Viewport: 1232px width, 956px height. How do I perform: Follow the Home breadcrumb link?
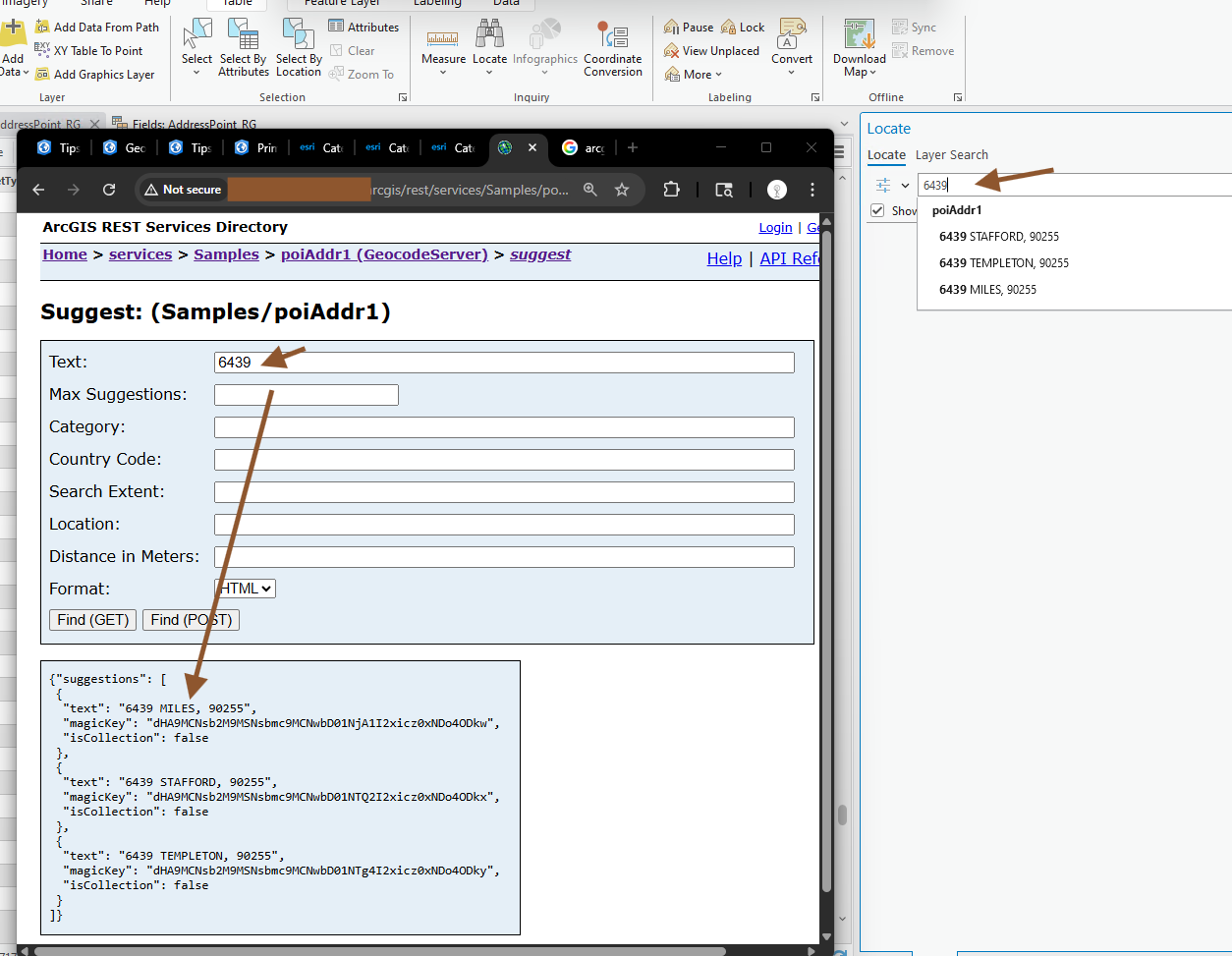click(x=65, y=254)
